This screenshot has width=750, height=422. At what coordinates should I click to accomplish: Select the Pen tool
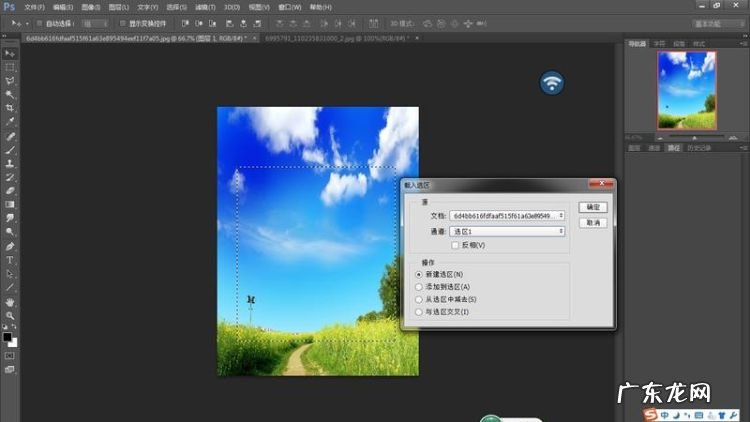coord(11,245)
